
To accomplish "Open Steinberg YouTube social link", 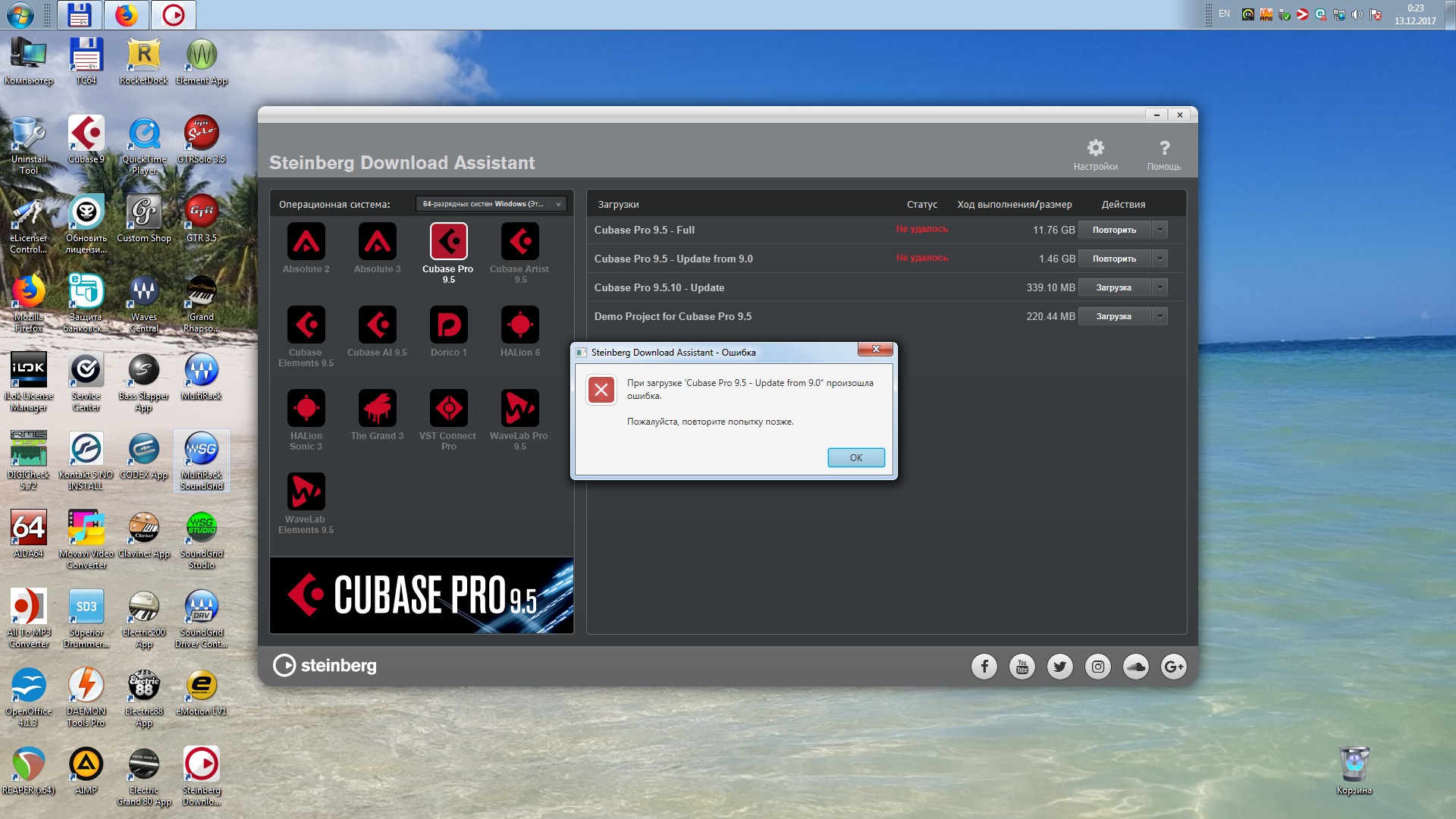I will coord(1021,667).
